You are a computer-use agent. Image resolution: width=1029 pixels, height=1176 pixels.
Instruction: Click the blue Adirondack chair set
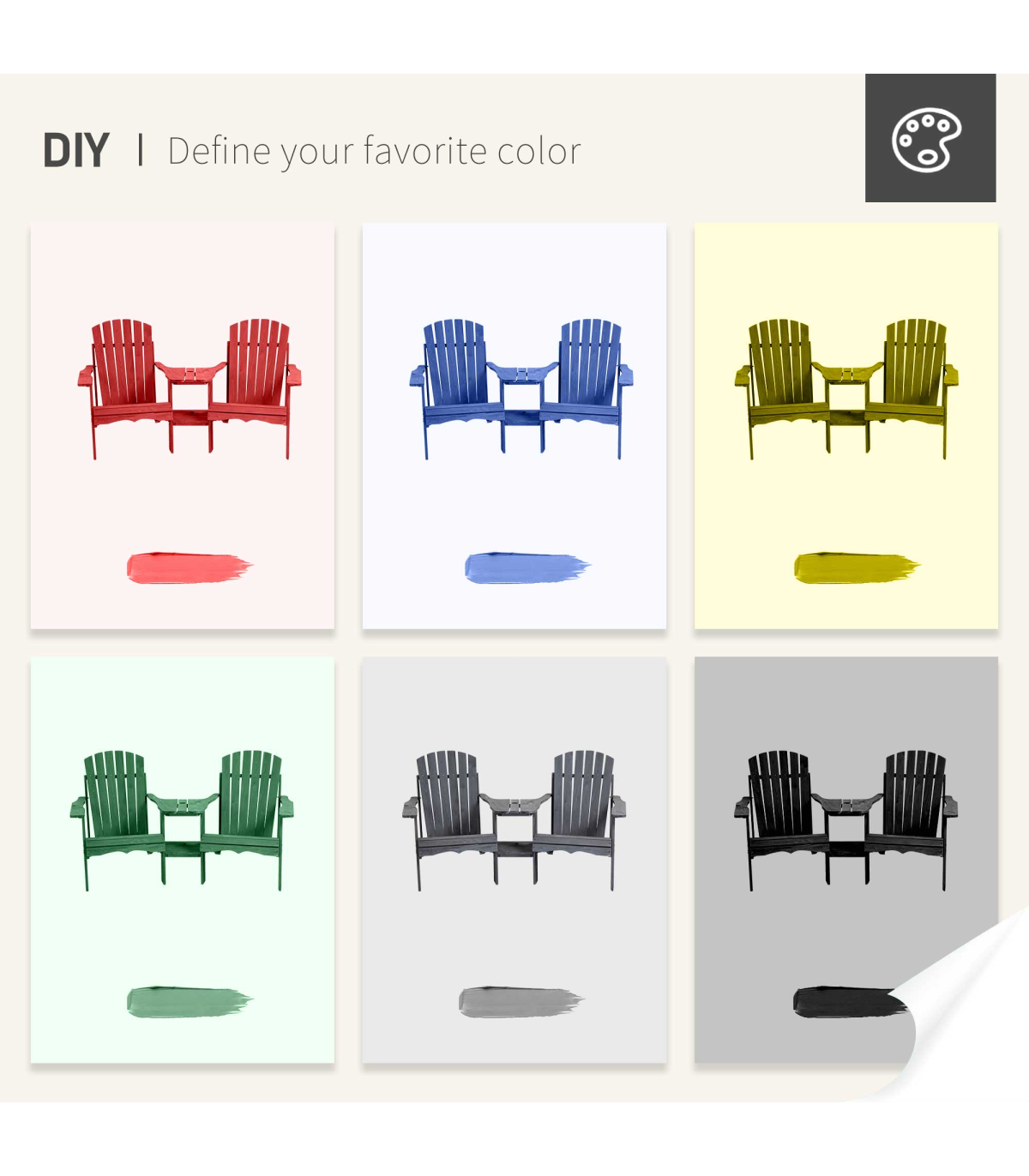(521, 389)
